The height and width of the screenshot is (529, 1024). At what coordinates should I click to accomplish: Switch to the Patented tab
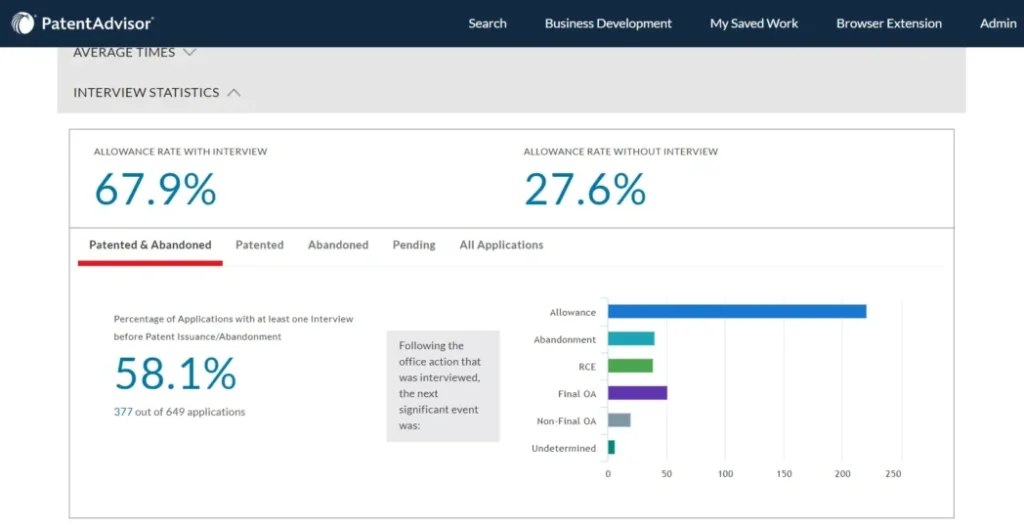pyautogui.click(x=259, y=245)
